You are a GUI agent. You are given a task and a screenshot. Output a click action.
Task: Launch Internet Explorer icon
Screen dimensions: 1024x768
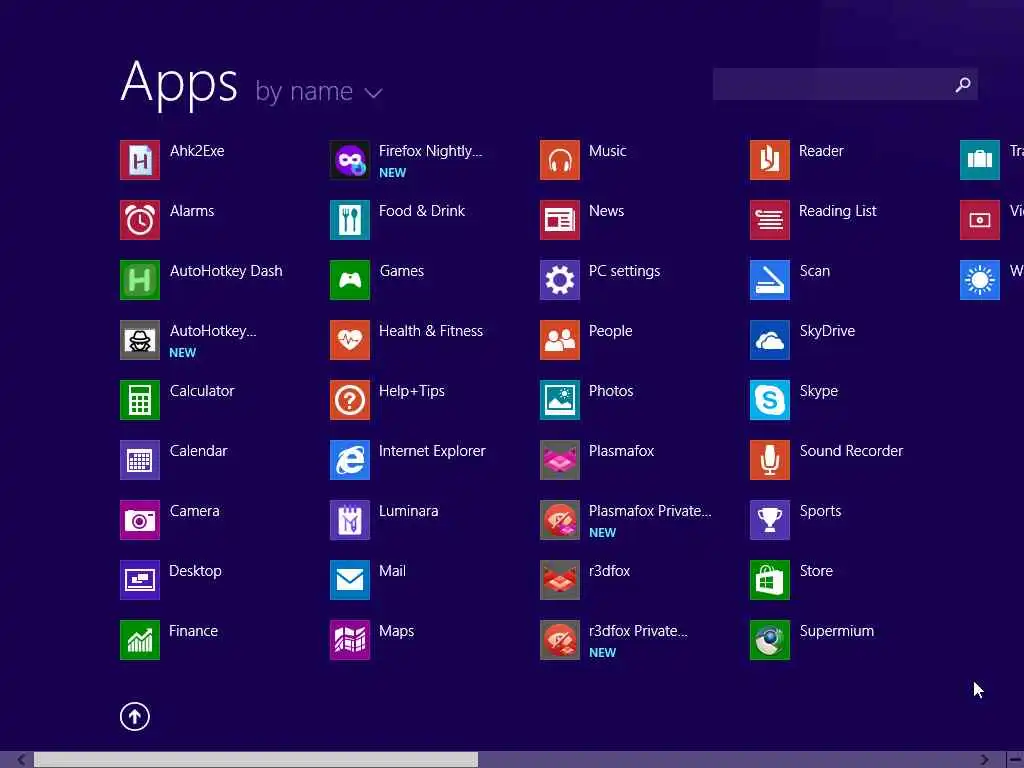point(350,460)
